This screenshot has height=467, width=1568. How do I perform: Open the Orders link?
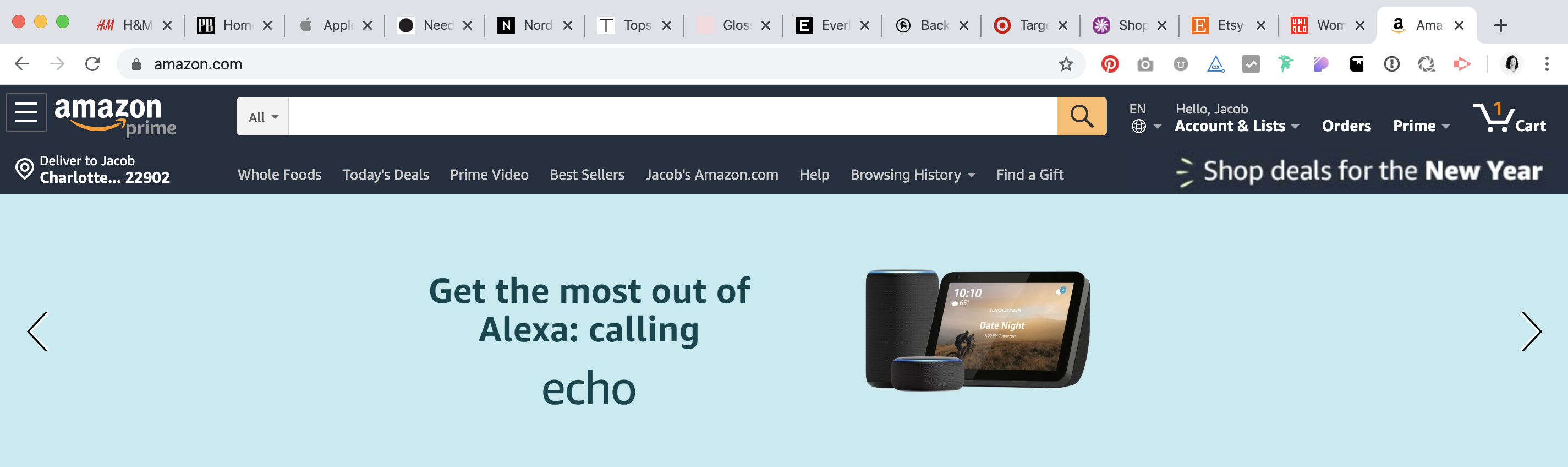tap(1346, 126)
